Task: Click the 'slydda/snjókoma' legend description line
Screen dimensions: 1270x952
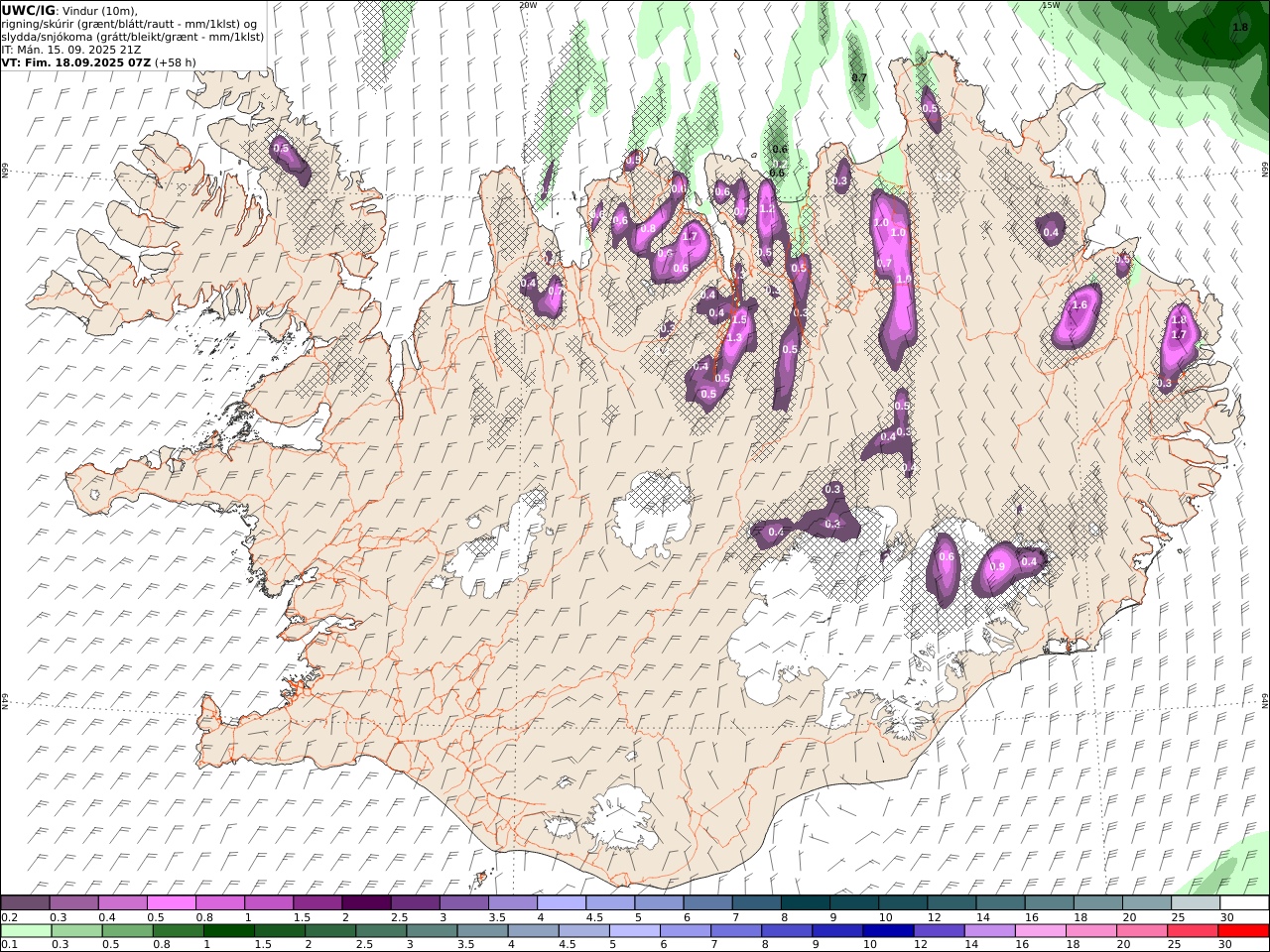Action: pyautogui.click(x=133, y=37)
